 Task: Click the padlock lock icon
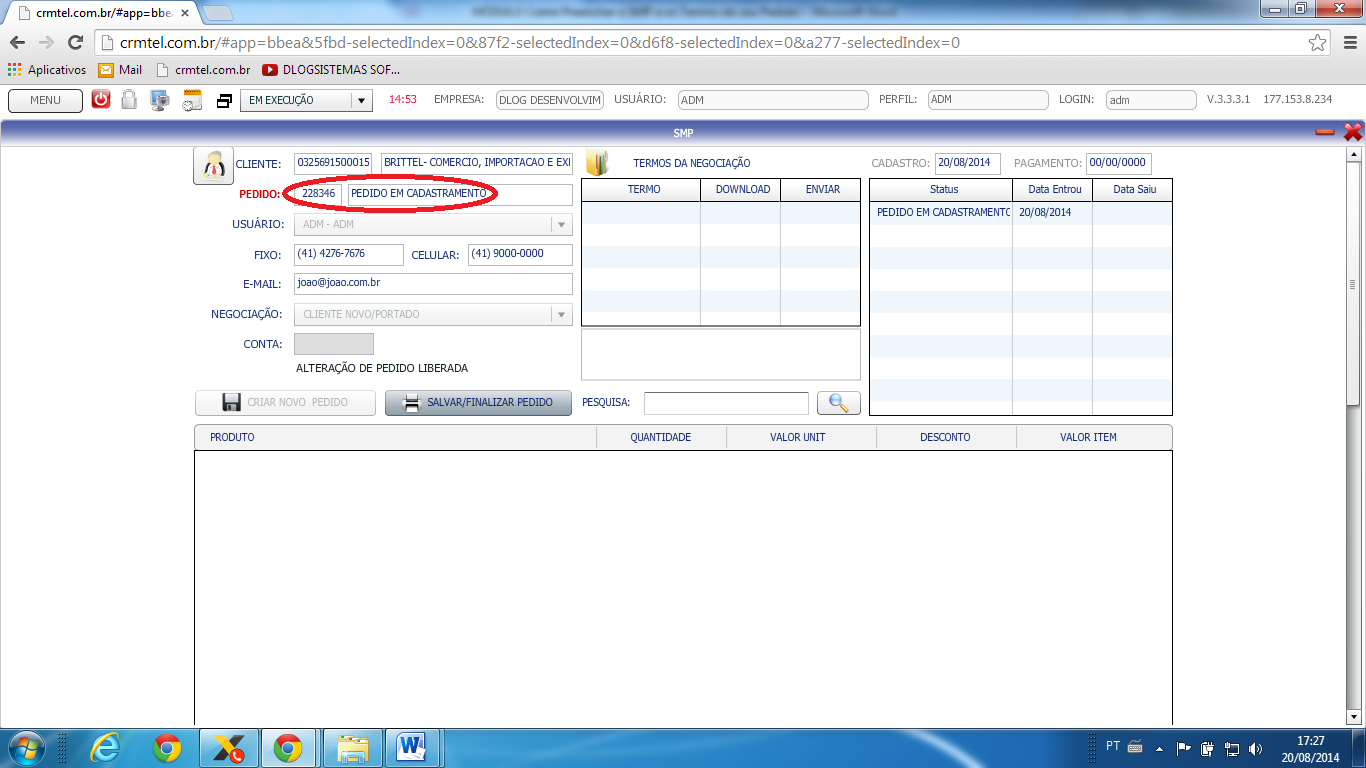[129, 99]
